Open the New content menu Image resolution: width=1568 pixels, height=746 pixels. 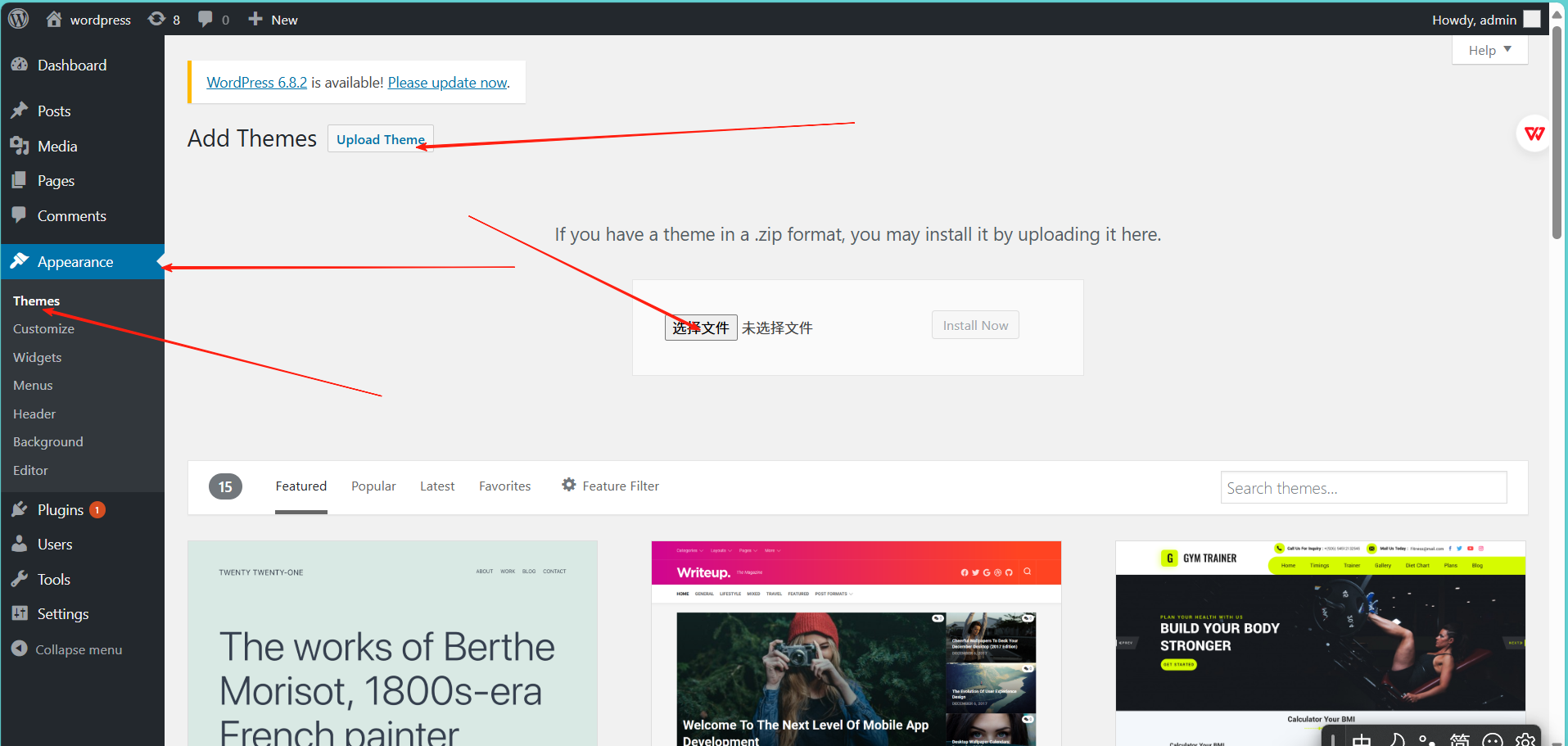coord(273,20)
